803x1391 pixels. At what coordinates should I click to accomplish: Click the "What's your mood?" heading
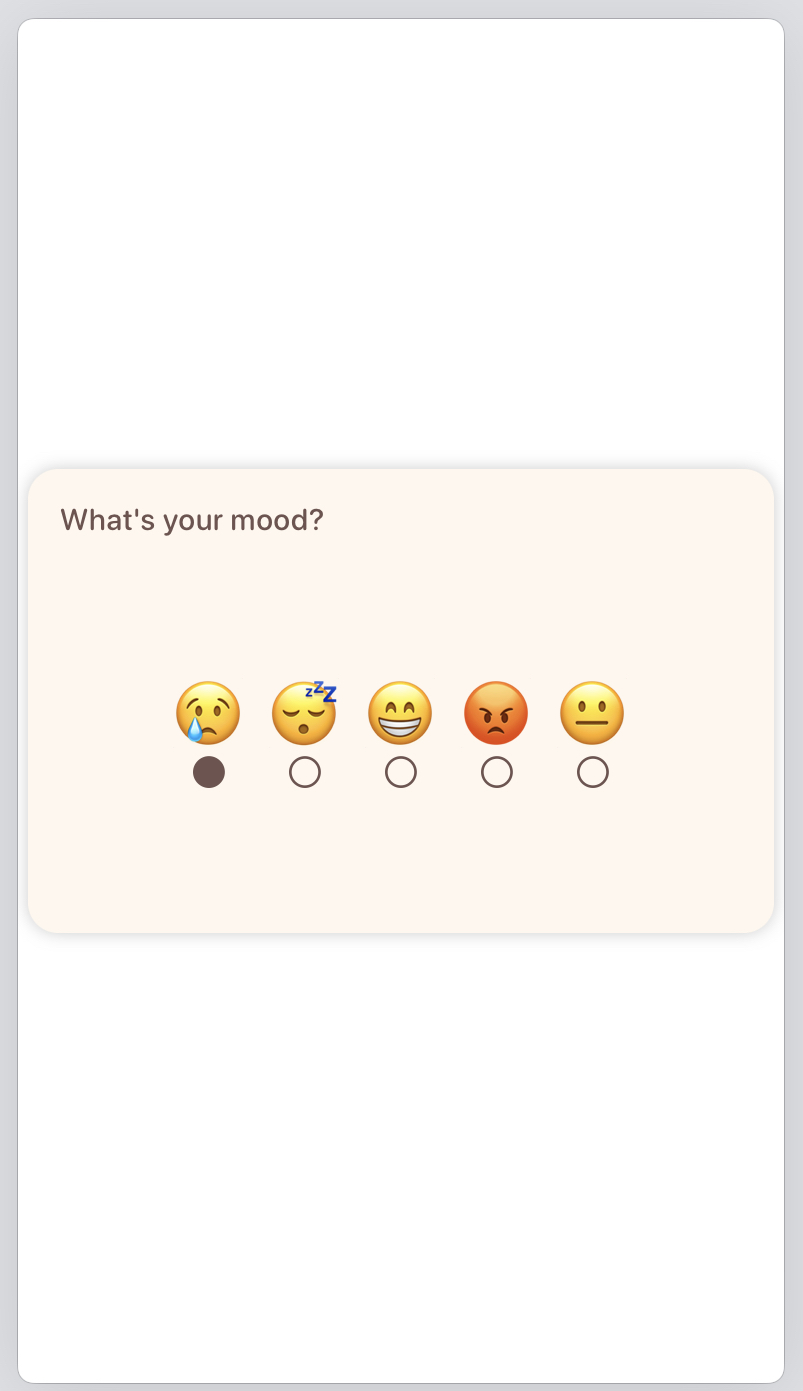tap(192, 520)
